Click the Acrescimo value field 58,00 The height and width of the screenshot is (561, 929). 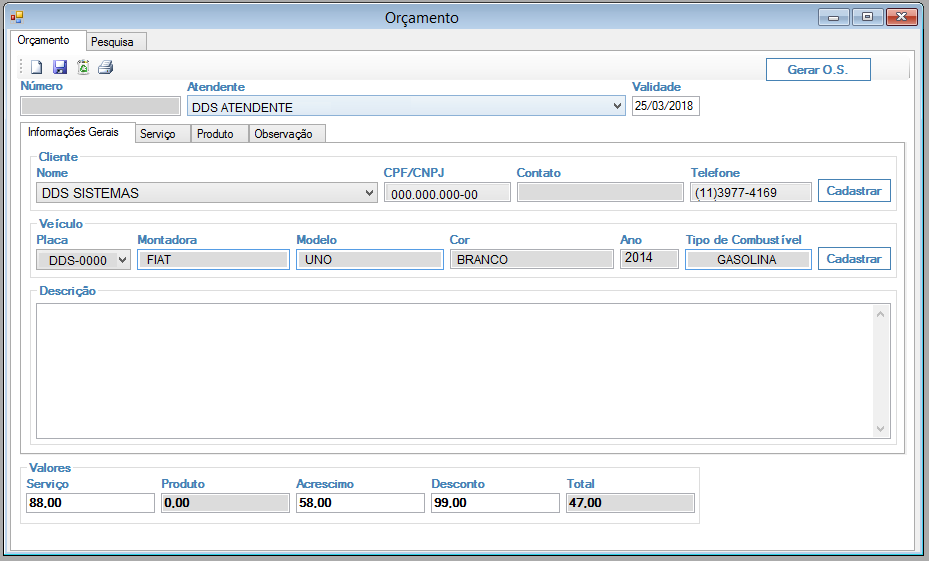click(360, 503)
